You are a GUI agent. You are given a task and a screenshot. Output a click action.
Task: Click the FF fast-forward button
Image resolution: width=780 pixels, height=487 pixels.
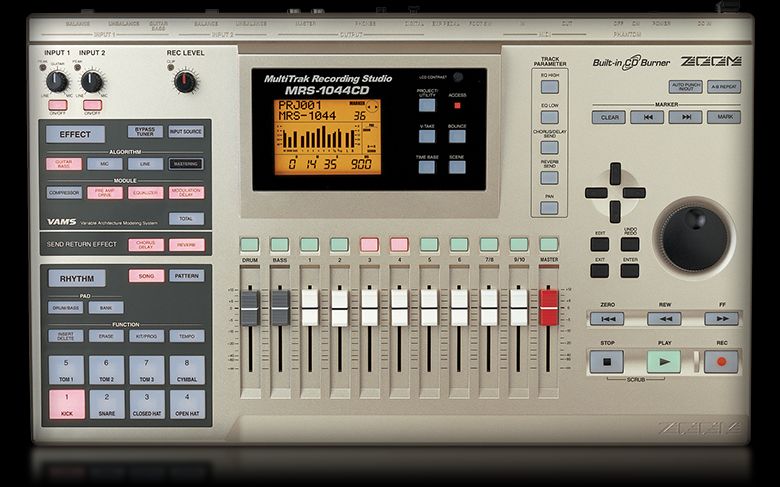[x=721, y=319]
